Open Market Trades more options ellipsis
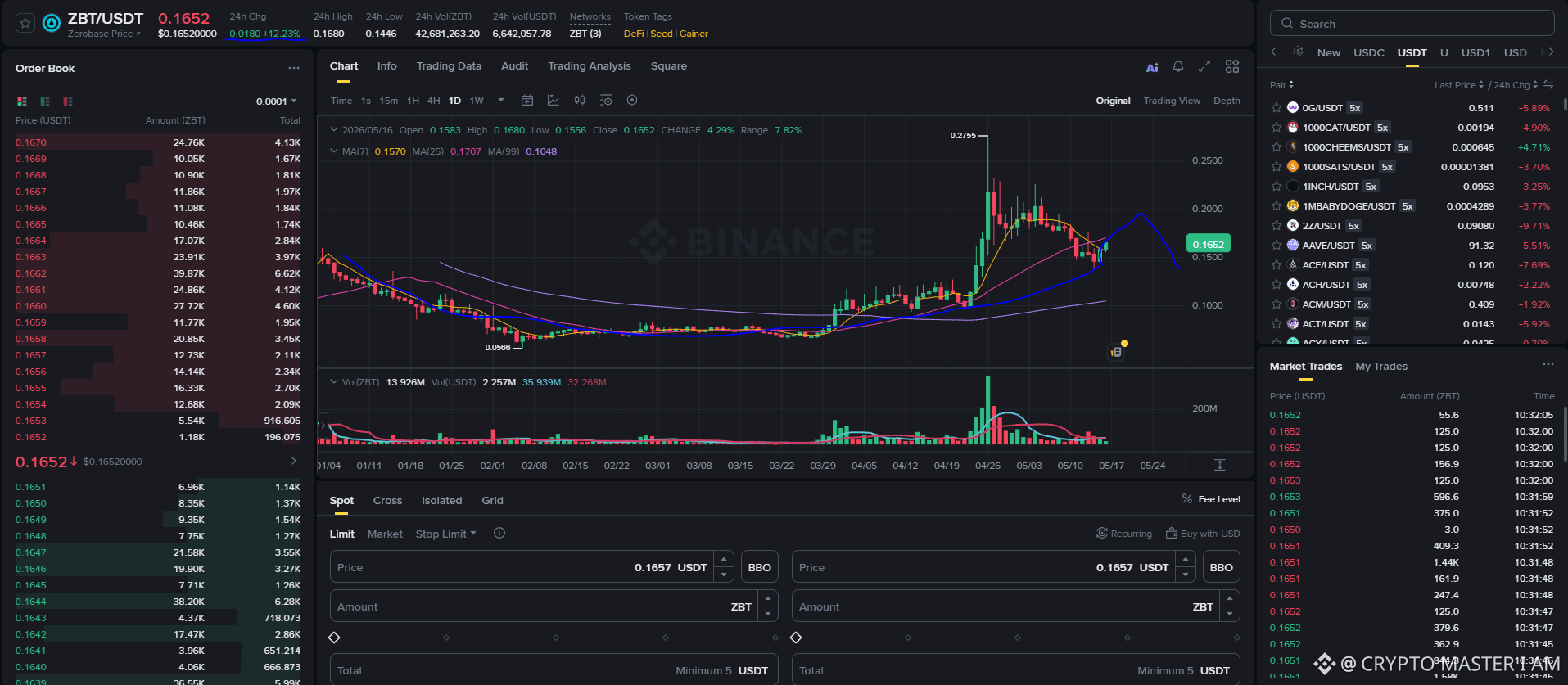Image resolution: width=1568 pixels, height=685 pixels. point(1548,364)
